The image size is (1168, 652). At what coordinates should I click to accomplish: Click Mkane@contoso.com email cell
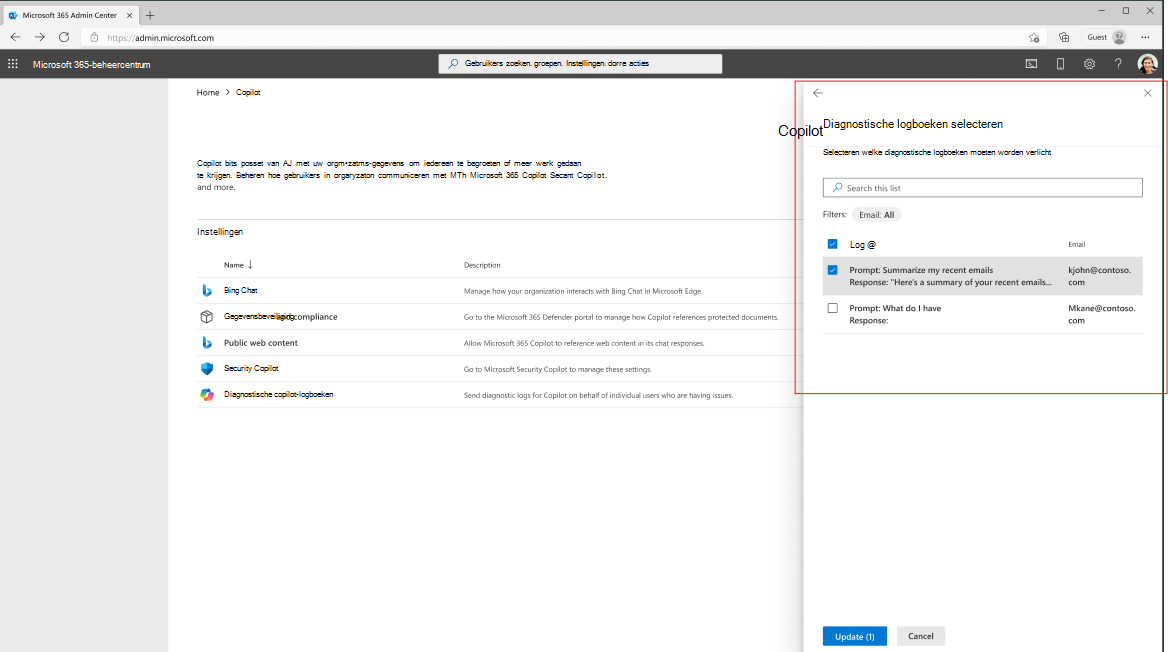click(x=1102, y=314)
